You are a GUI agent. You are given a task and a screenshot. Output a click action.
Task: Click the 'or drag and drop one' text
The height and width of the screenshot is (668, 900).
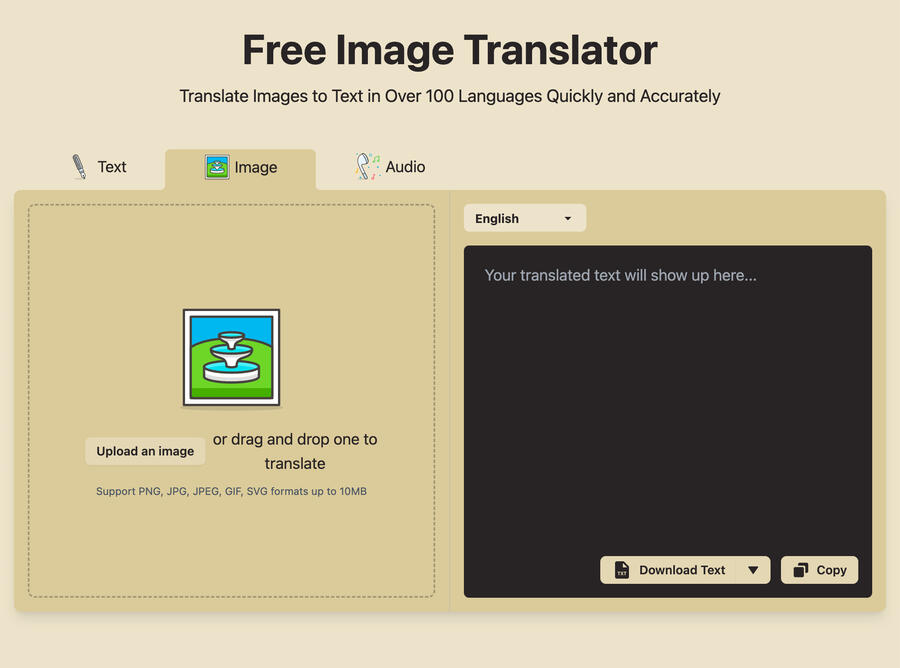(295, 440)
